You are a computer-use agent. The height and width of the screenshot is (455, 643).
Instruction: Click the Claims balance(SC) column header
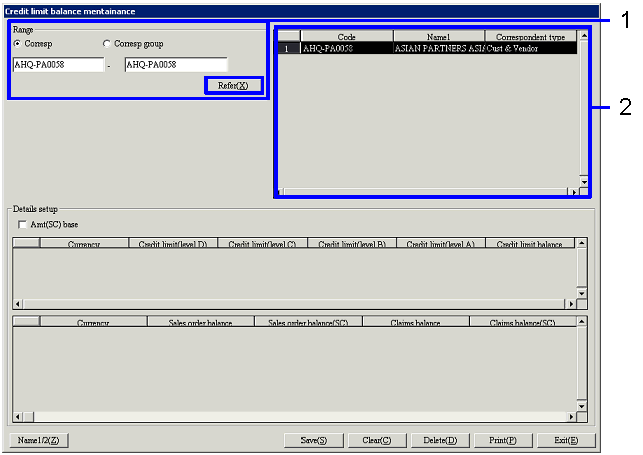522,322
